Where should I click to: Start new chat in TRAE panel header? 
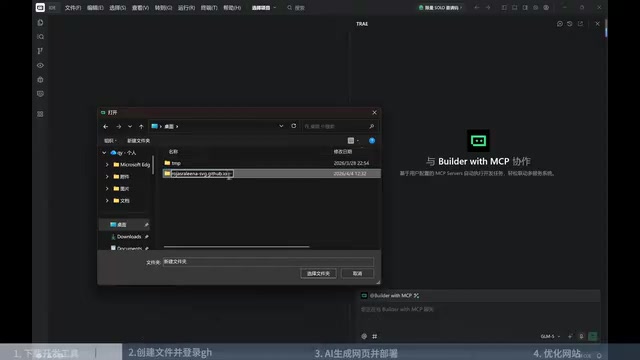[x=560, y=24]
